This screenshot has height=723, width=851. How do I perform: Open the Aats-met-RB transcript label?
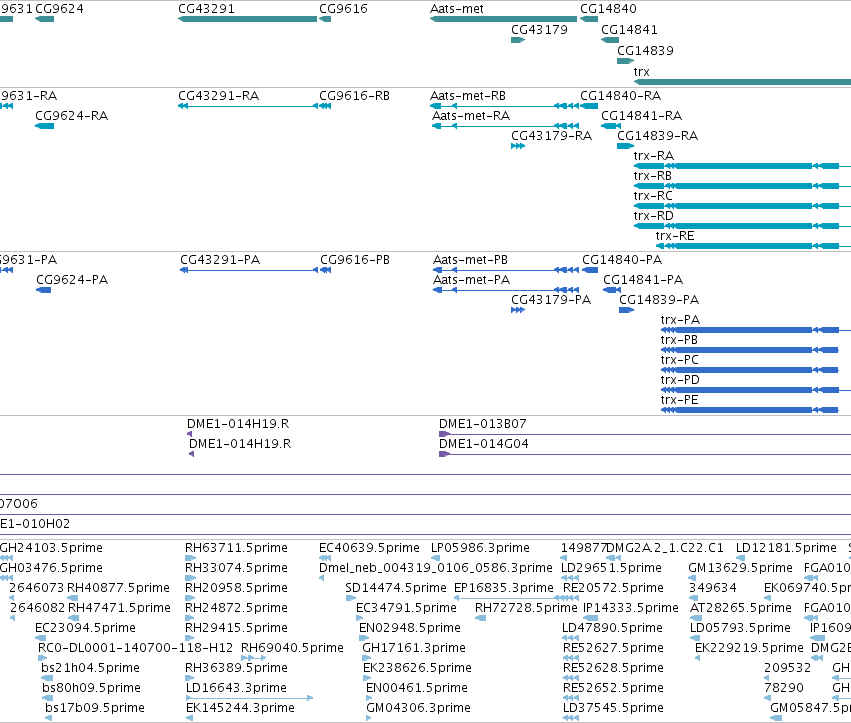[x=468, y=96]
